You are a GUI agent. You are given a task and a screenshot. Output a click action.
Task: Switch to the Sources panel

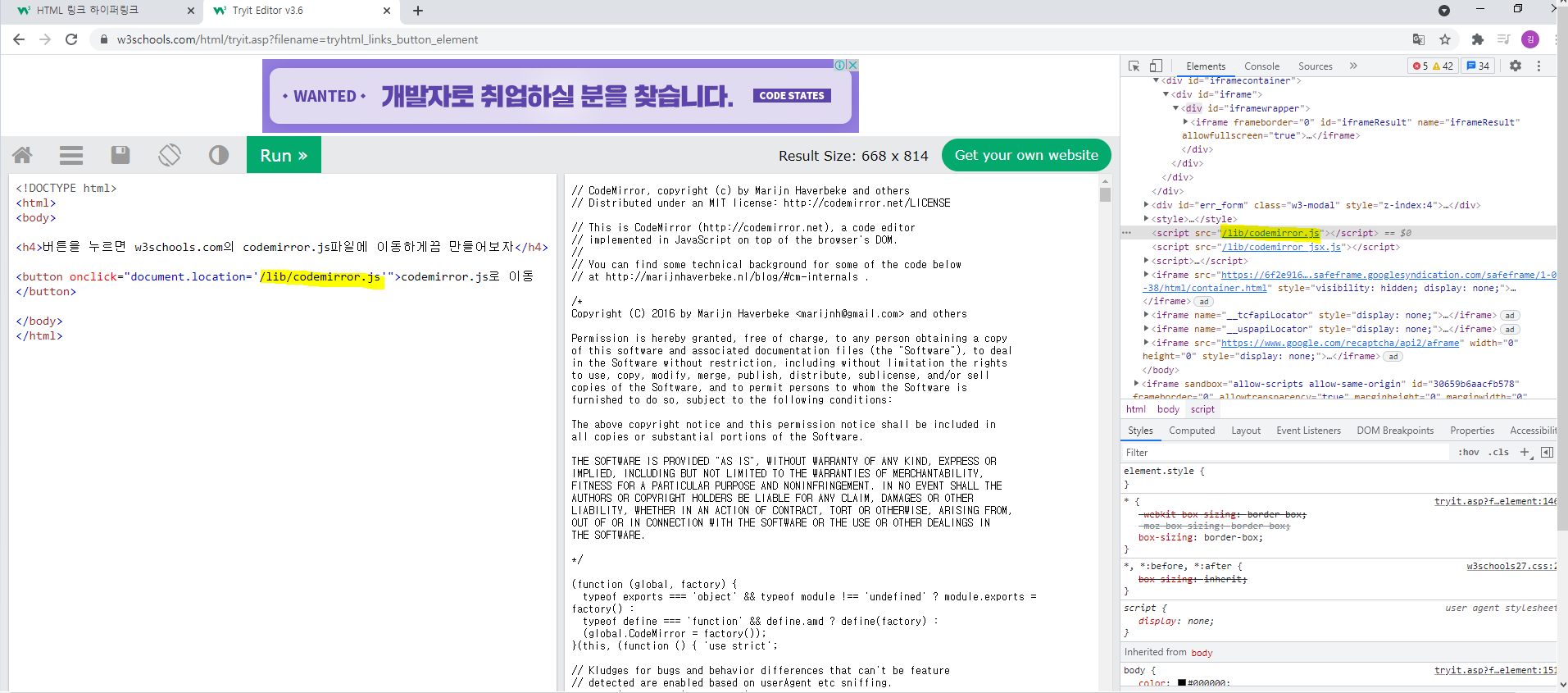point(1315,66)
